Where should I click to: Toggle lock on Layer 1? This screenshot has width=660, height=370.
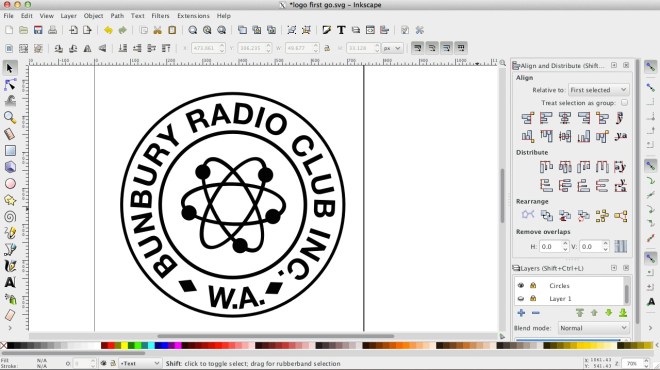point(533,298)
